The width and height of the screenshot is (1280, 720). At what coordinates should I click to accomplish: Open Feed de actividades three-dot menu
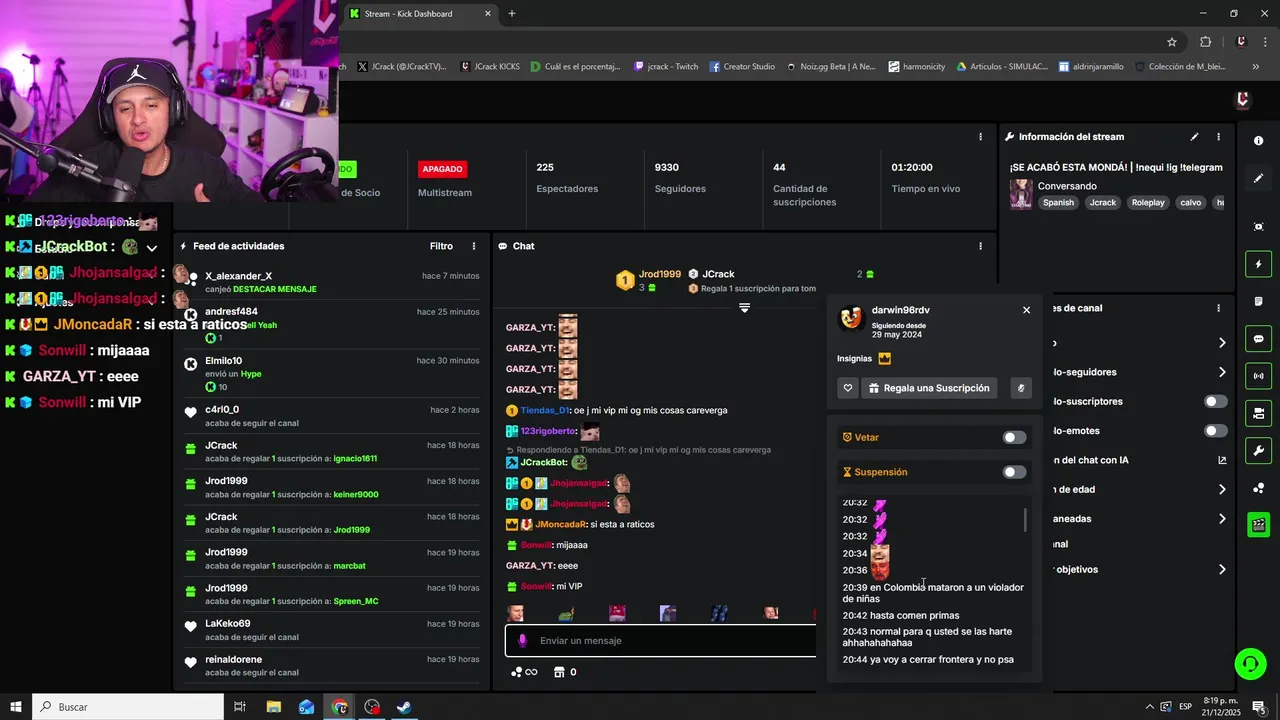coord(474,246)
